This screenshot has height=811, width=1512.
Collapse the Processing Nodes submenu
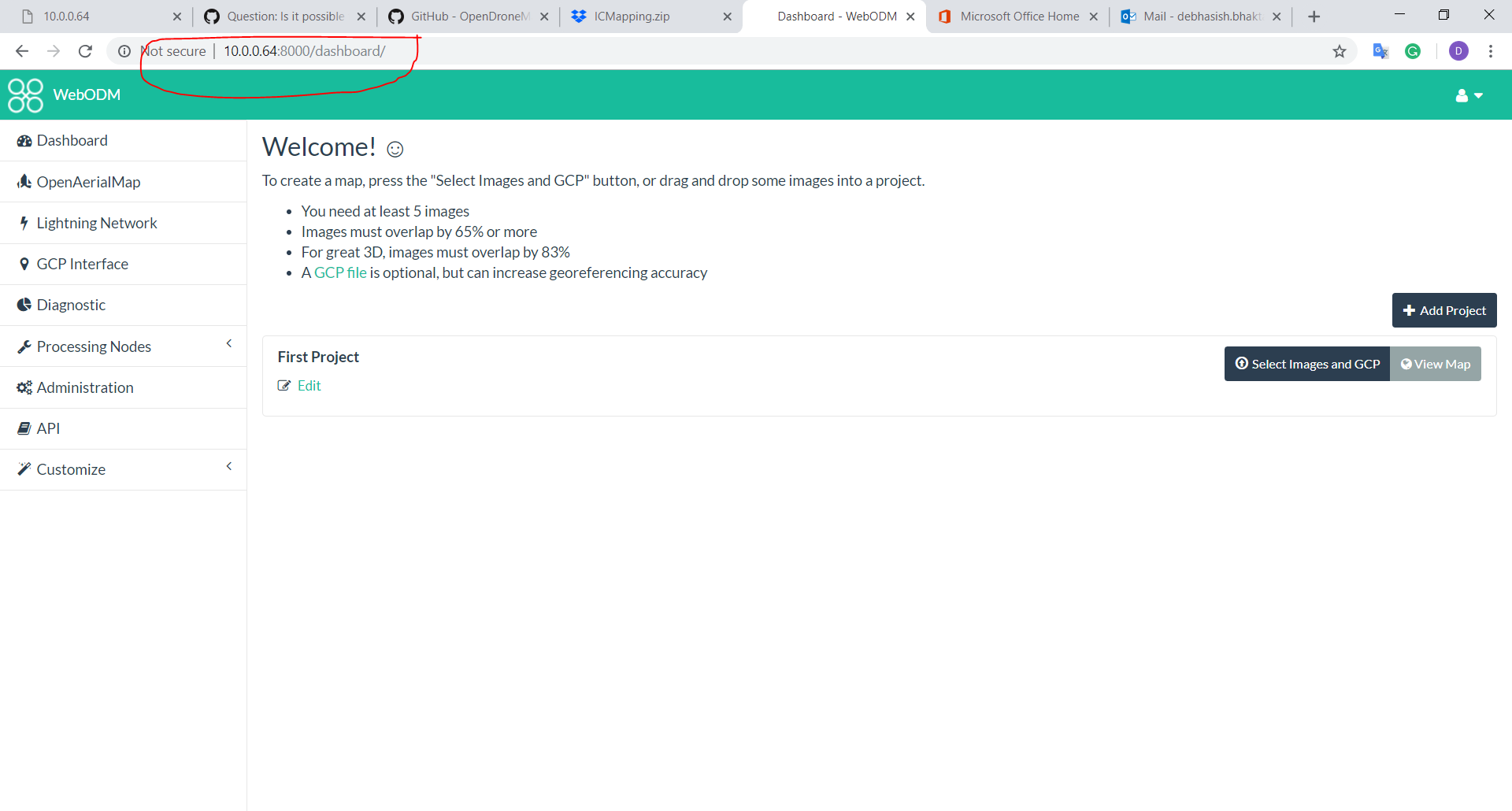coord(229,344)
